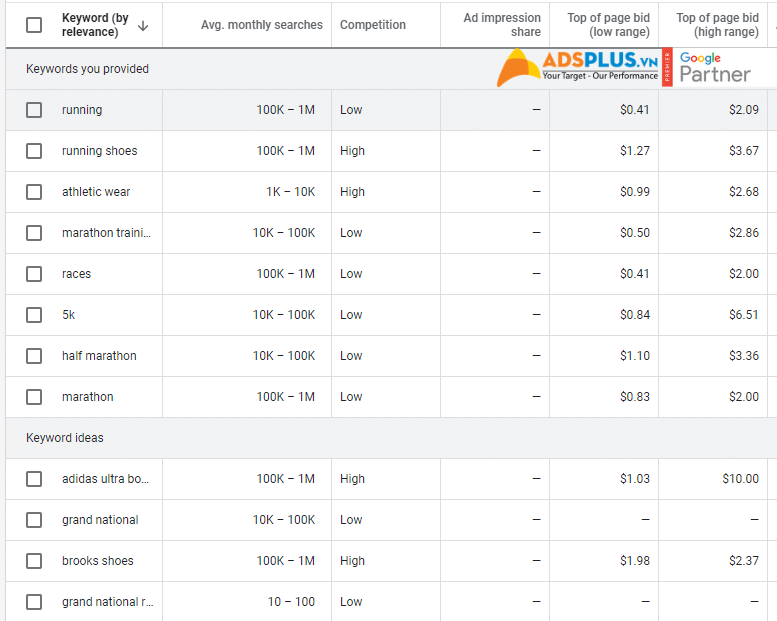777x621 pixels.
Task: Click '1K – 10K' searches for athletic wear
Action: [290, 192]
